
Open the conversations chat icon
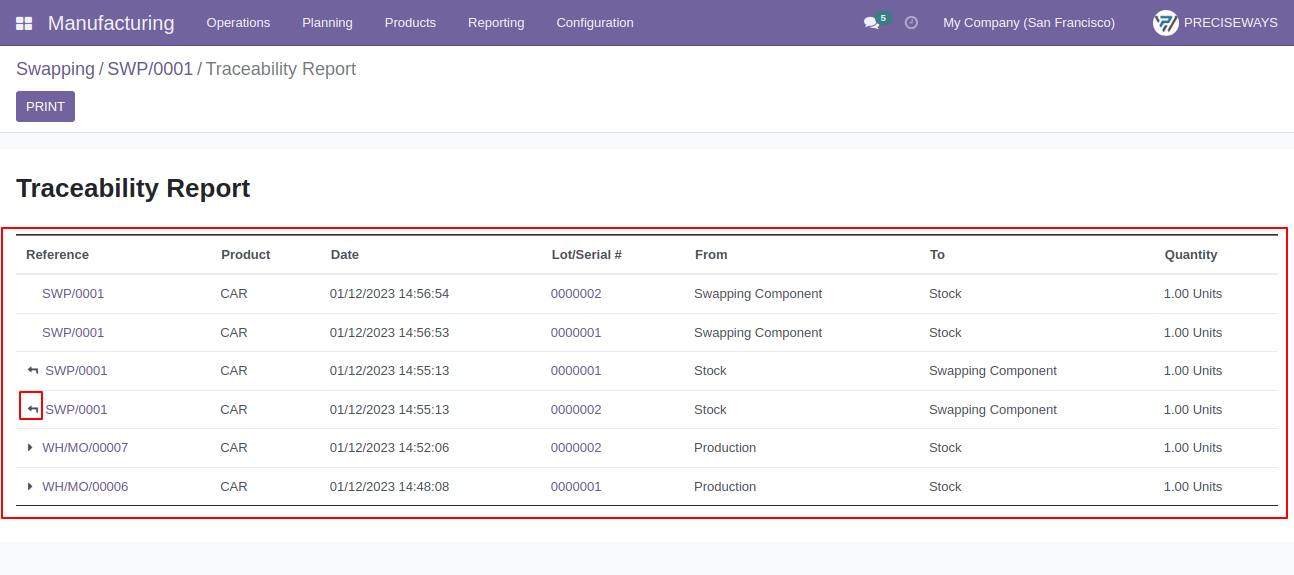871,23
